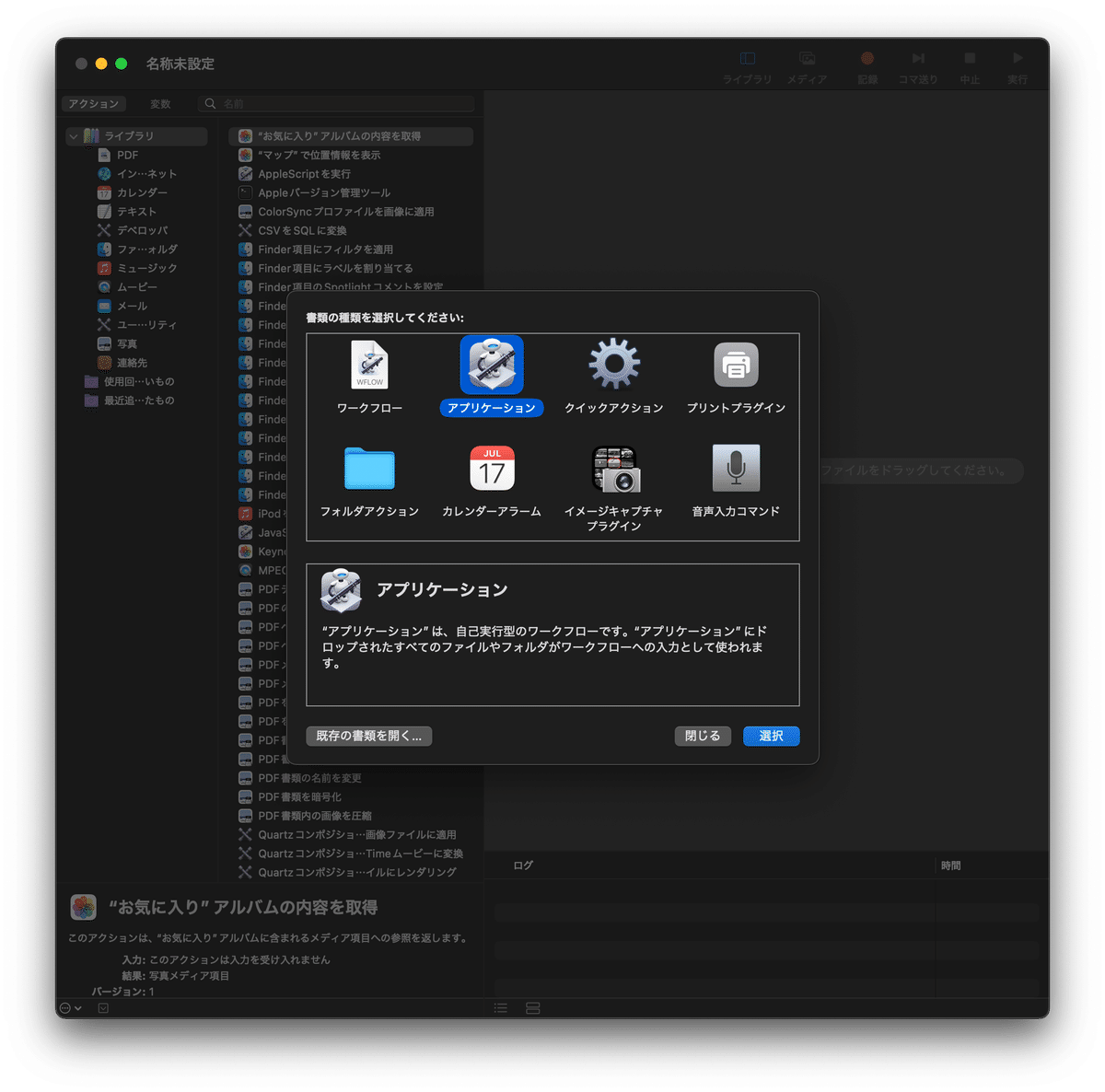Click the コマ送り step button
The image size is (1105, 1092).
[918, 67]
